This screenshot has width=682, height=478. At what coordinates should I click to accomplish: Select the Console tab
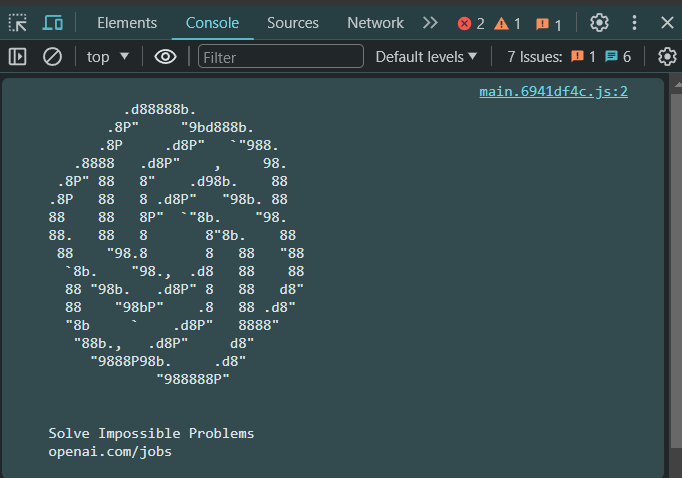pyautogui.click(x=212, y=23)
